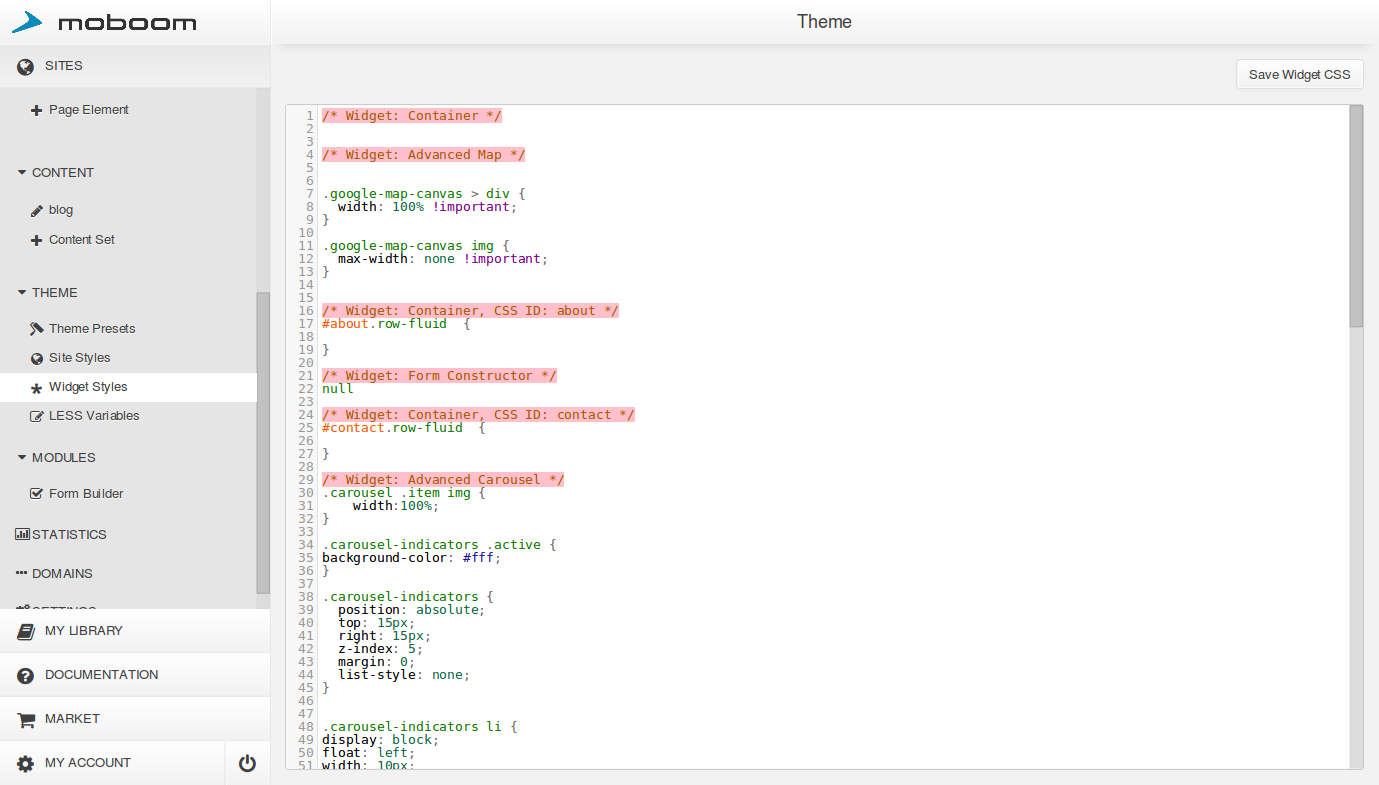This screenshot has height=785, width=1379.
Task: Collapse the MODULES section
Action: [22, 458]
